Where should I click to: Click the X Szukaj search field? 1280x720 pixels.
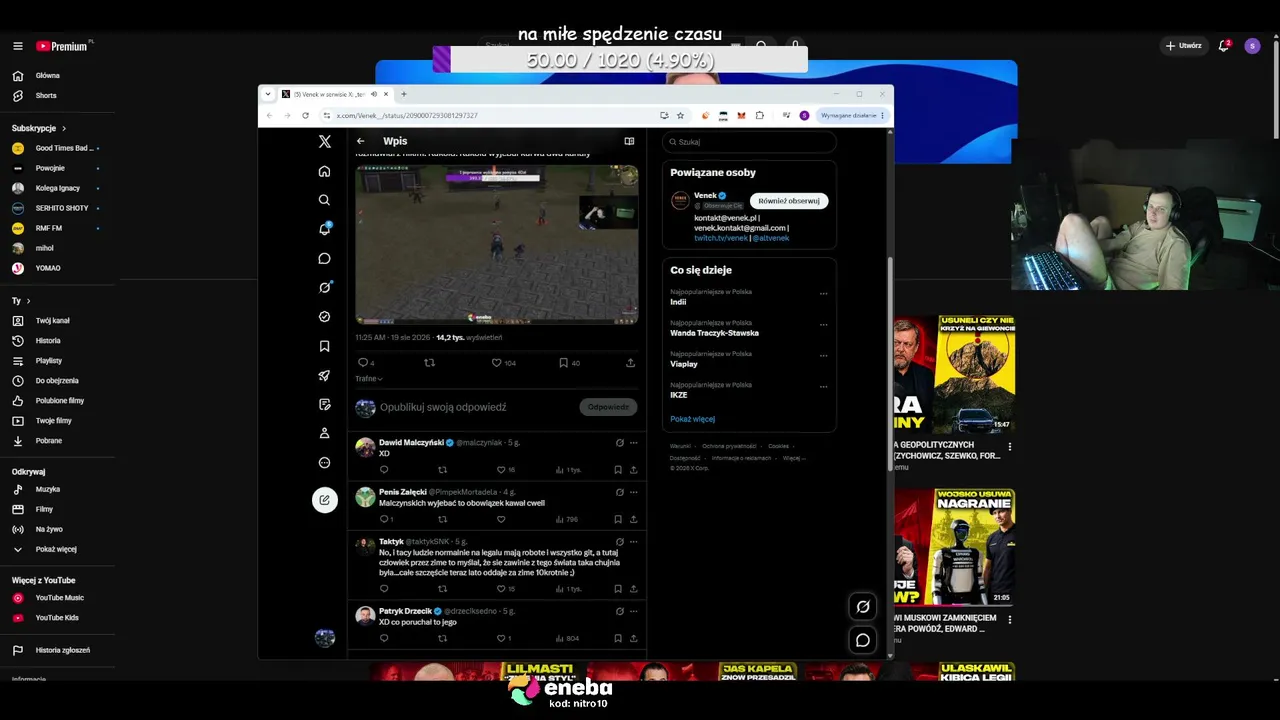click(x=750, y=142)
